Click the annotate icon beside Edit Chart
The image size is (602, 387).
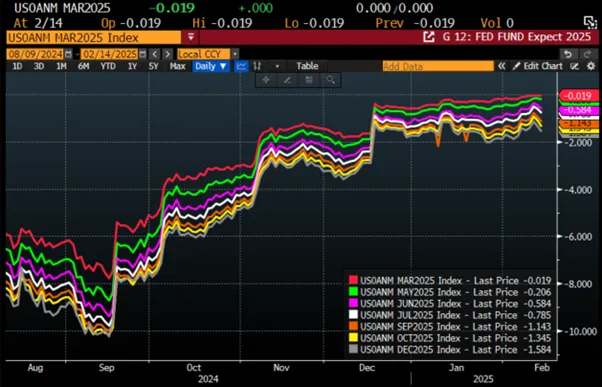(574, 66)
